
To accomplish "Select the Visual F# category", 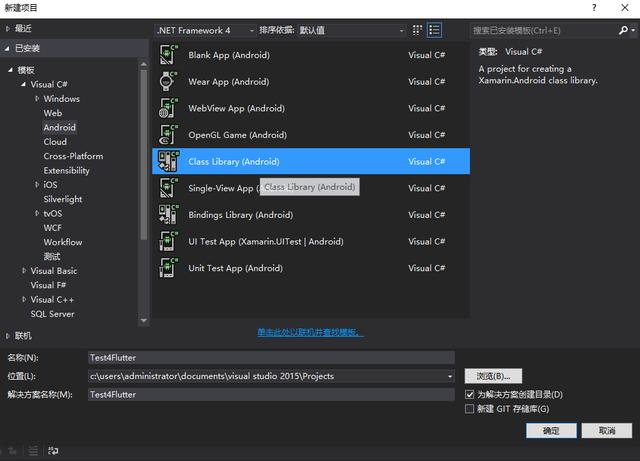I will pos(48,285).
